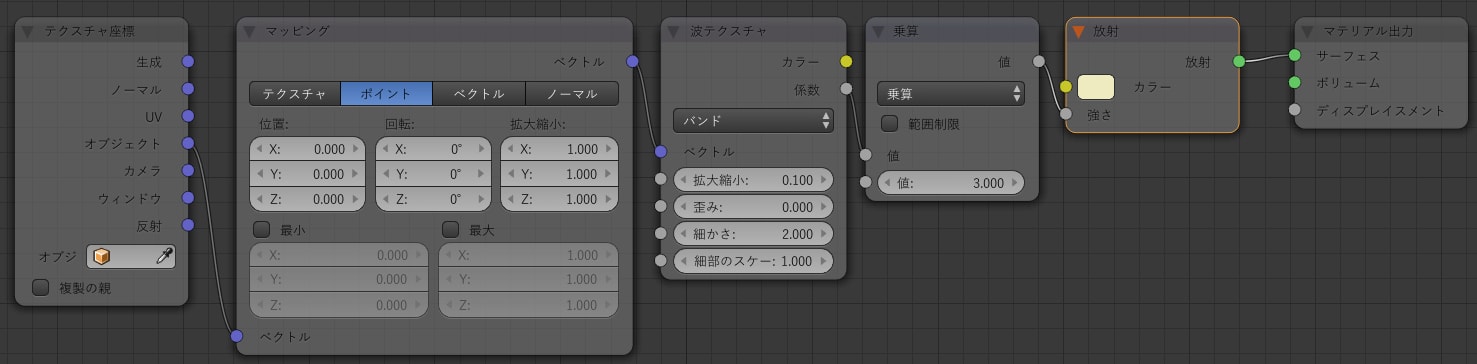Viewport: 1477px width, 364px height.
Task: Open the emission カラー swatch
Action: [1096, 87]
